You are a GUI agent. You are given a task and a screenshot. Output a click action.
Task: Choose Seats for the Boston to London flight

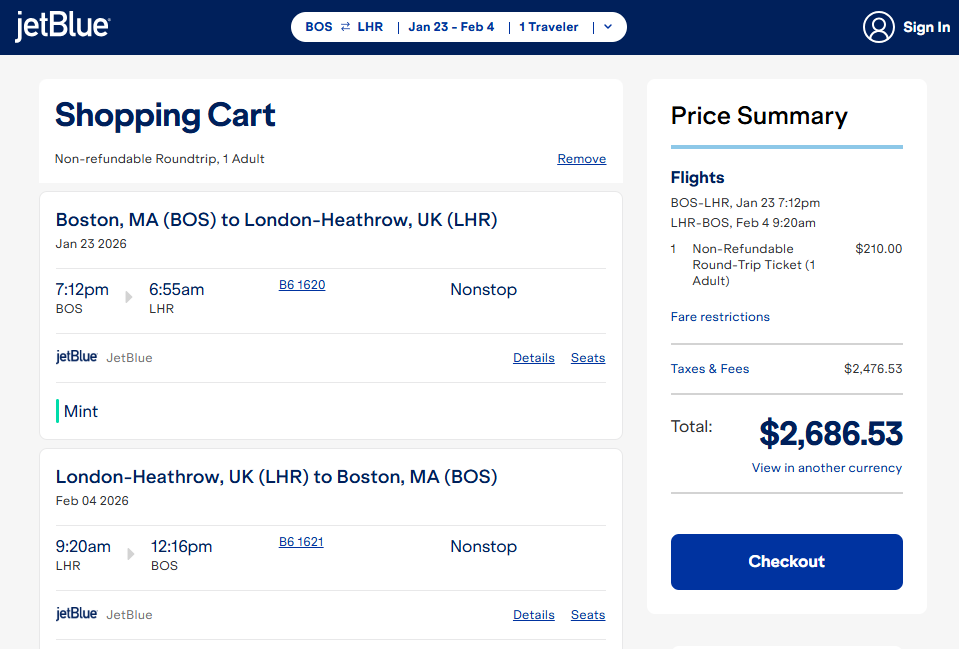point(588,358)
